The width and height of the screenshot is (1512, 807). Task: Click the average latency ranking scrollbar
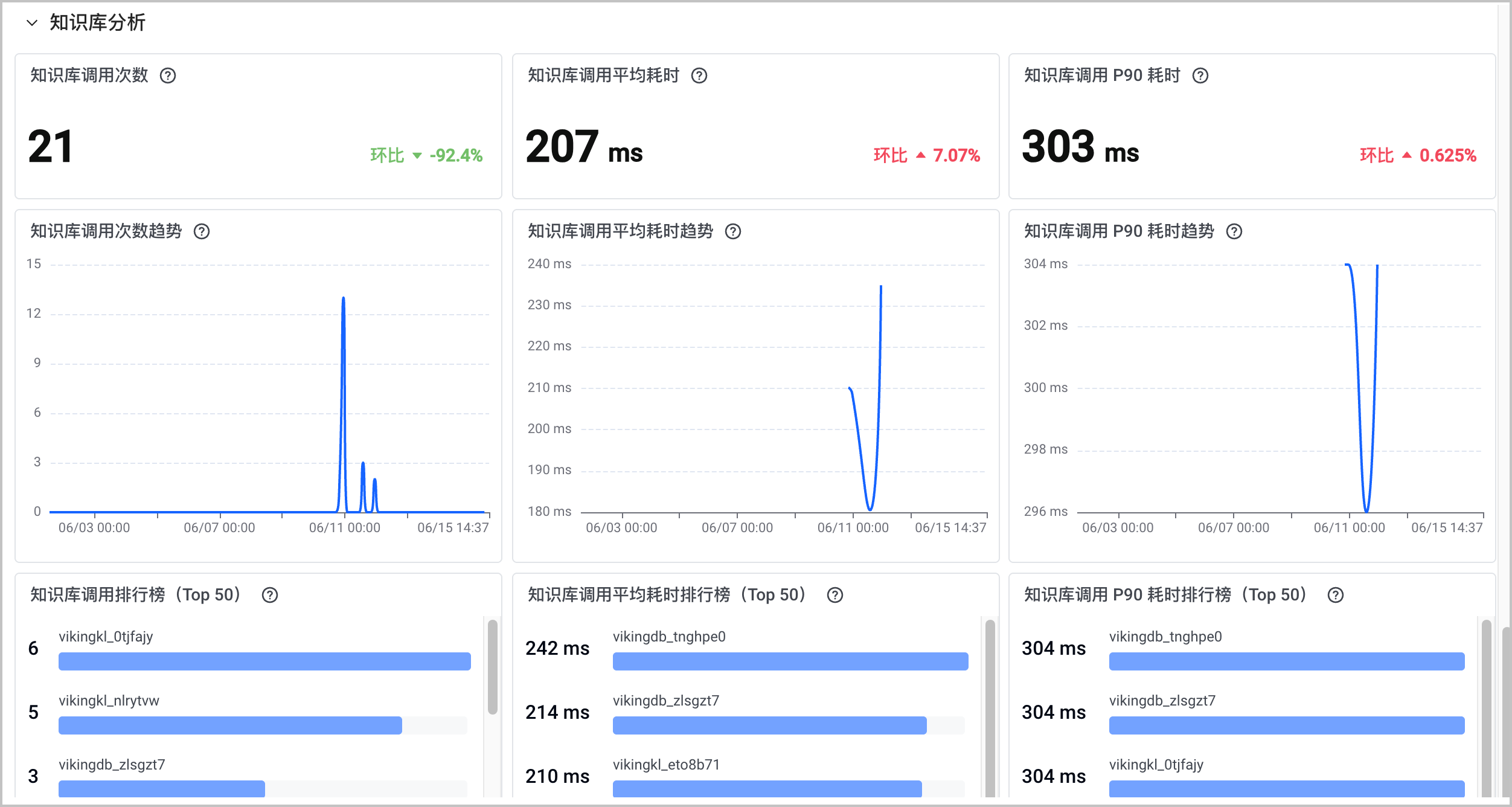(990, 708)
